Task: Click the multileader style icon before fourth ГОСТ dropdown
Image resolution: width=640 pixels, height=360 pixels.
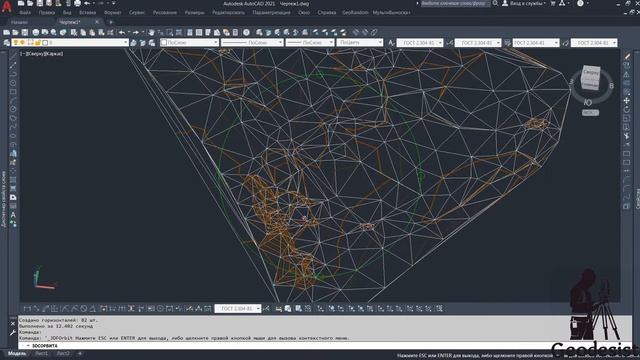Action: 565,42
